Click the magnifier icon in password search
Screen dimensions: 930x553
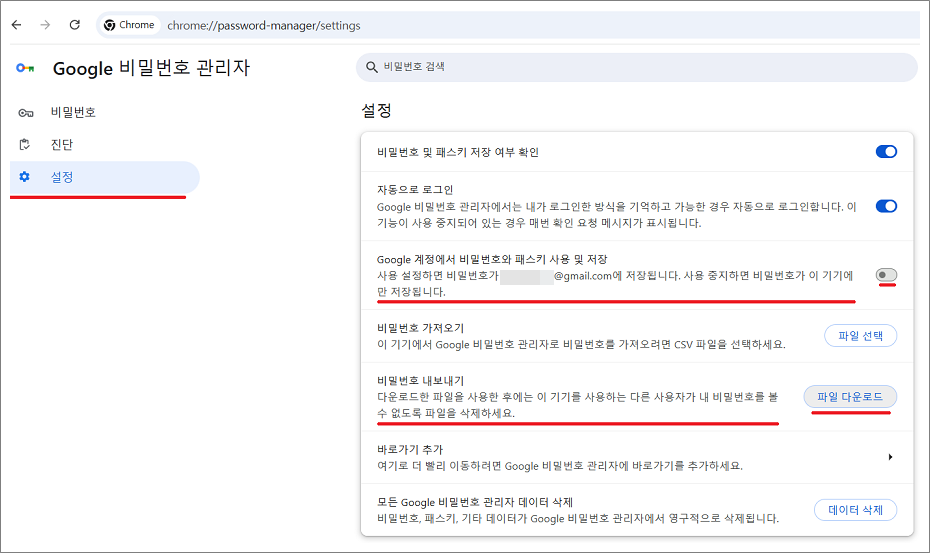(372, 67)
